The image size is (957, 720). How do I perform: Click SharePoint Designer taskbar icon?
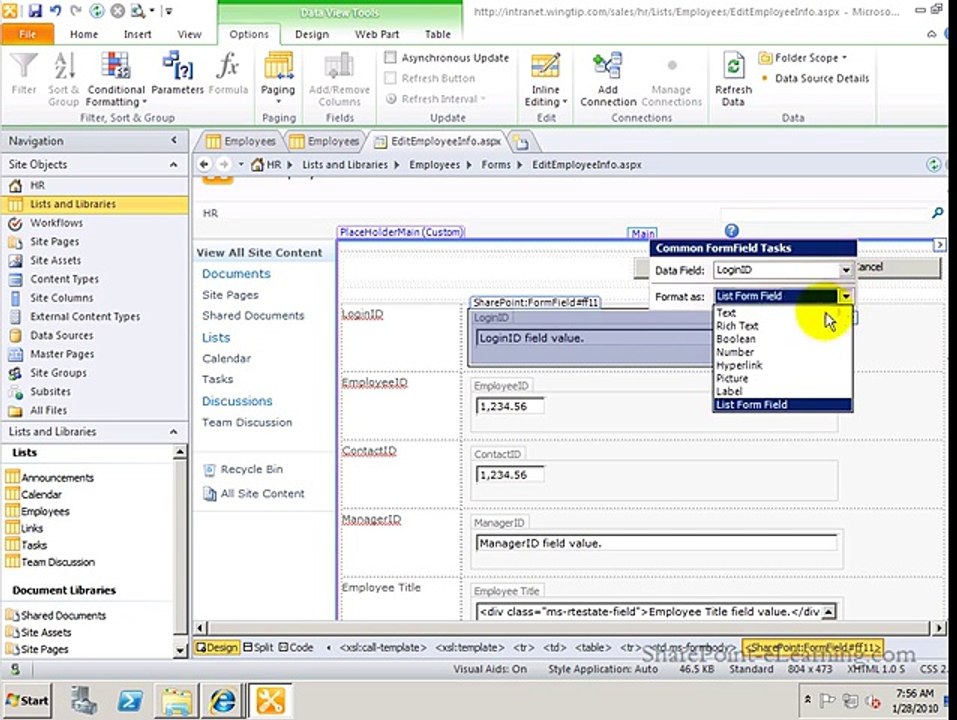coord(270,700)
